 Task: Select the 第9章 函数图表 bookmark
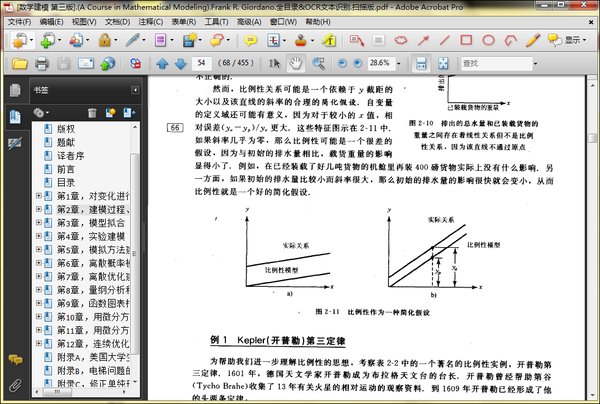[93, 303]
